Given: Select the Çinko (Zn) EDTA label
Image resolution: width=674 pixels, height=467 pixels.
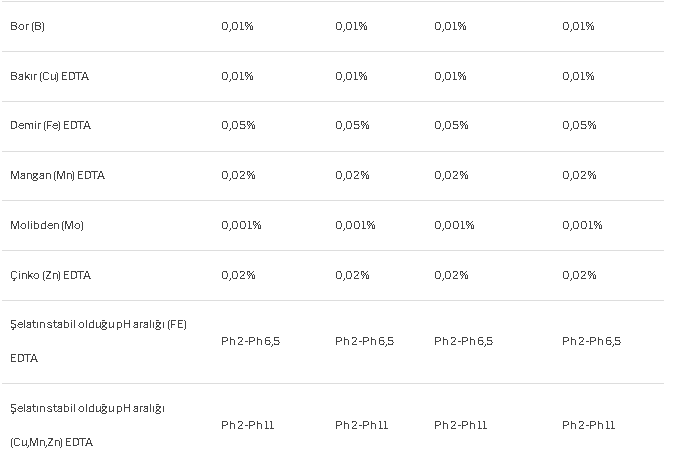Looking at the screenshot, I should [50, 275].
